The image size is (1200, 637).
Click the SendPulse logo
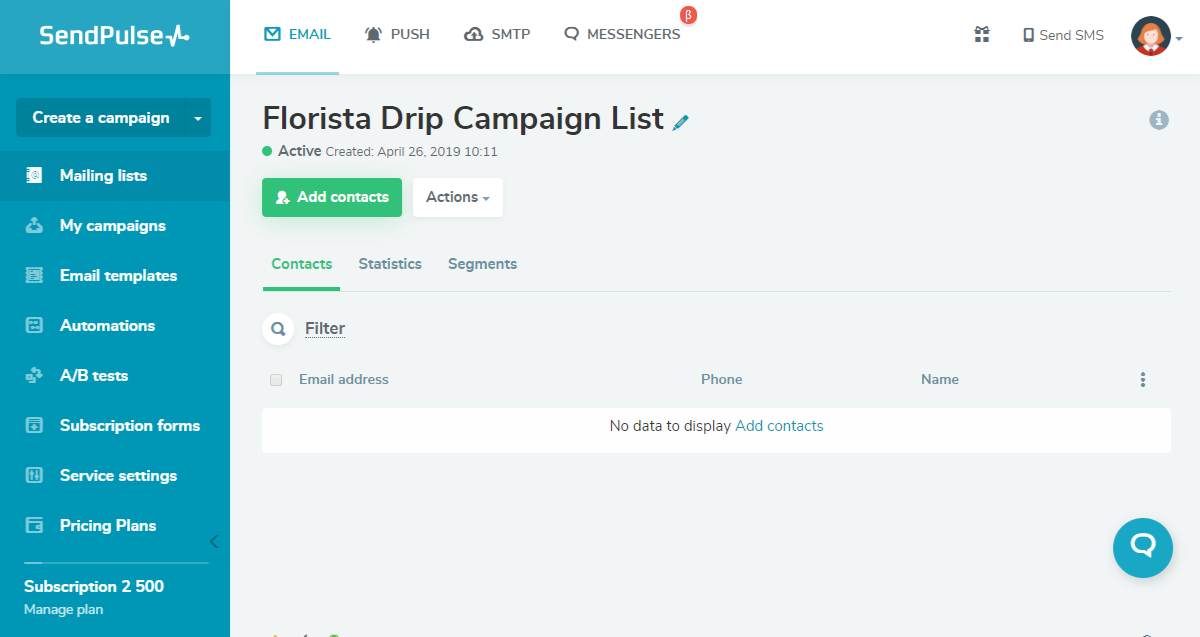[x=114, y=36]
